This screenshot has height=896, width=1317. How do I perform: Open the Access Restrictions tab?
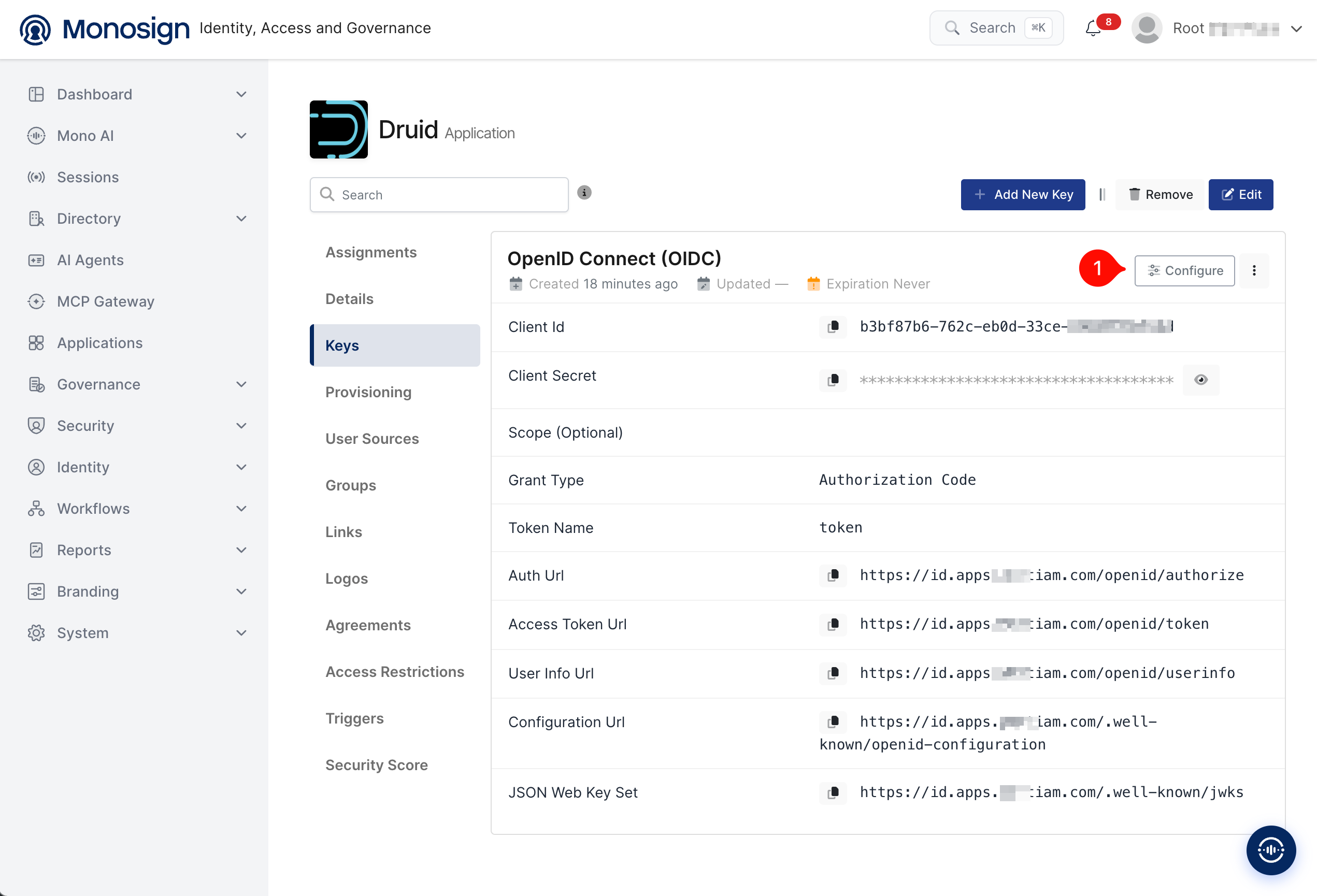point(394,672)
